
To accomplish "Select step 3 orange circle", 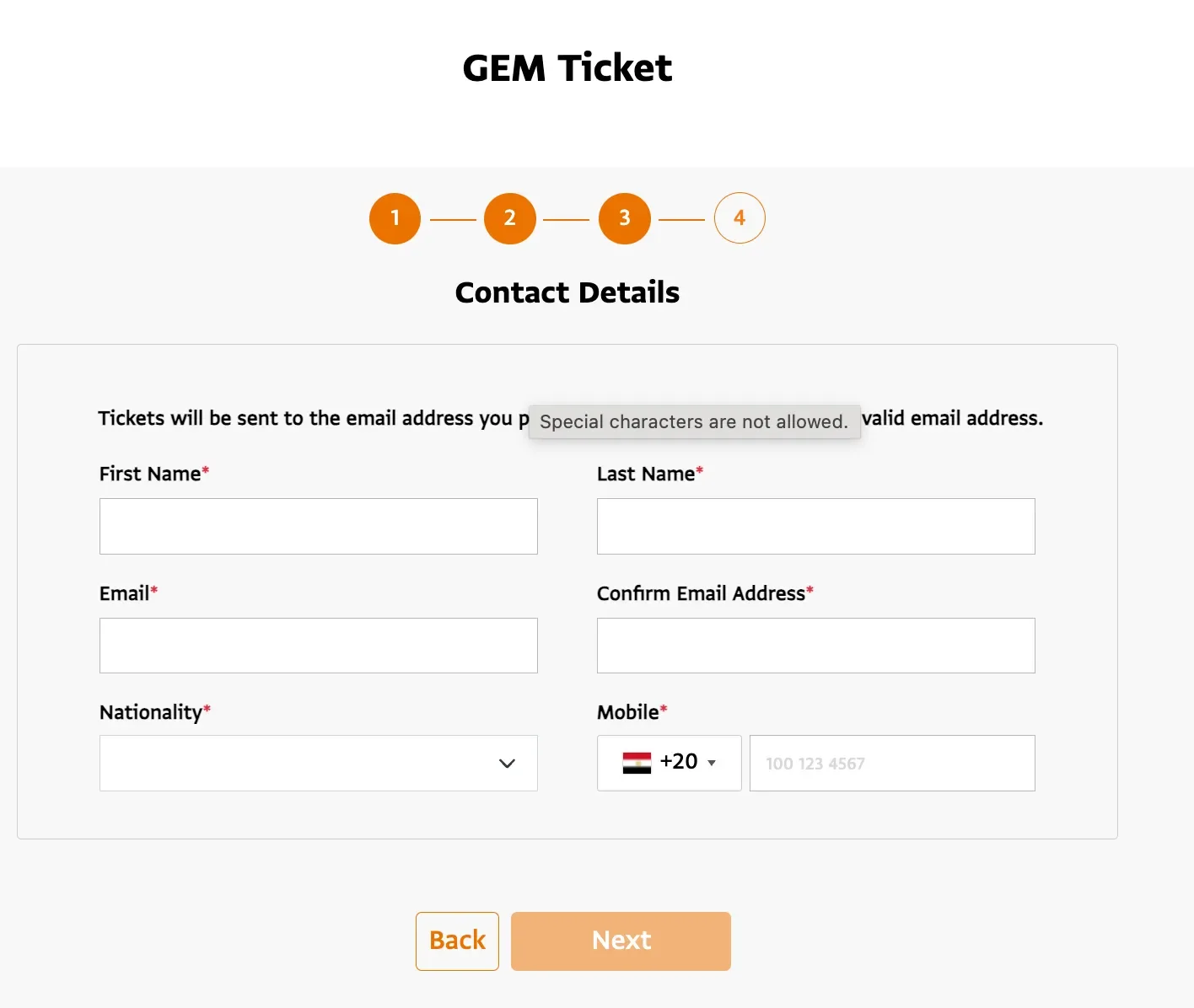I will coord(624,218).
